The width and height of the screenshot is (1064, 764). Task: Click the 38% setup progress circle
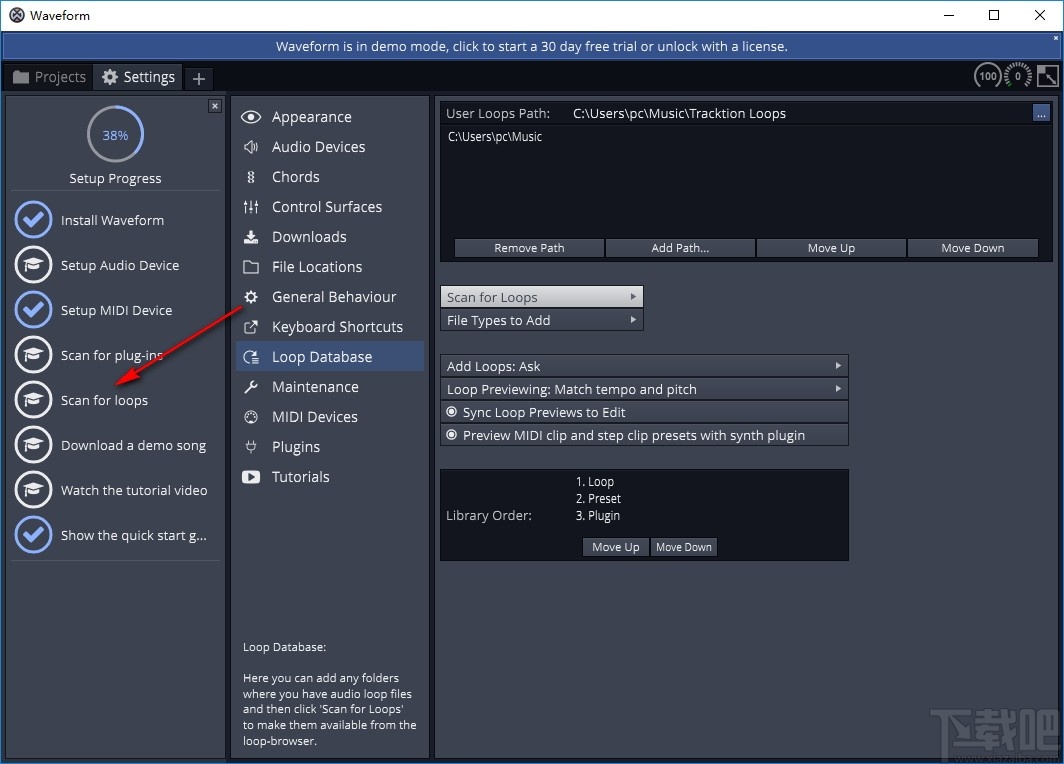pyautogui.click(x=115, y=134)
